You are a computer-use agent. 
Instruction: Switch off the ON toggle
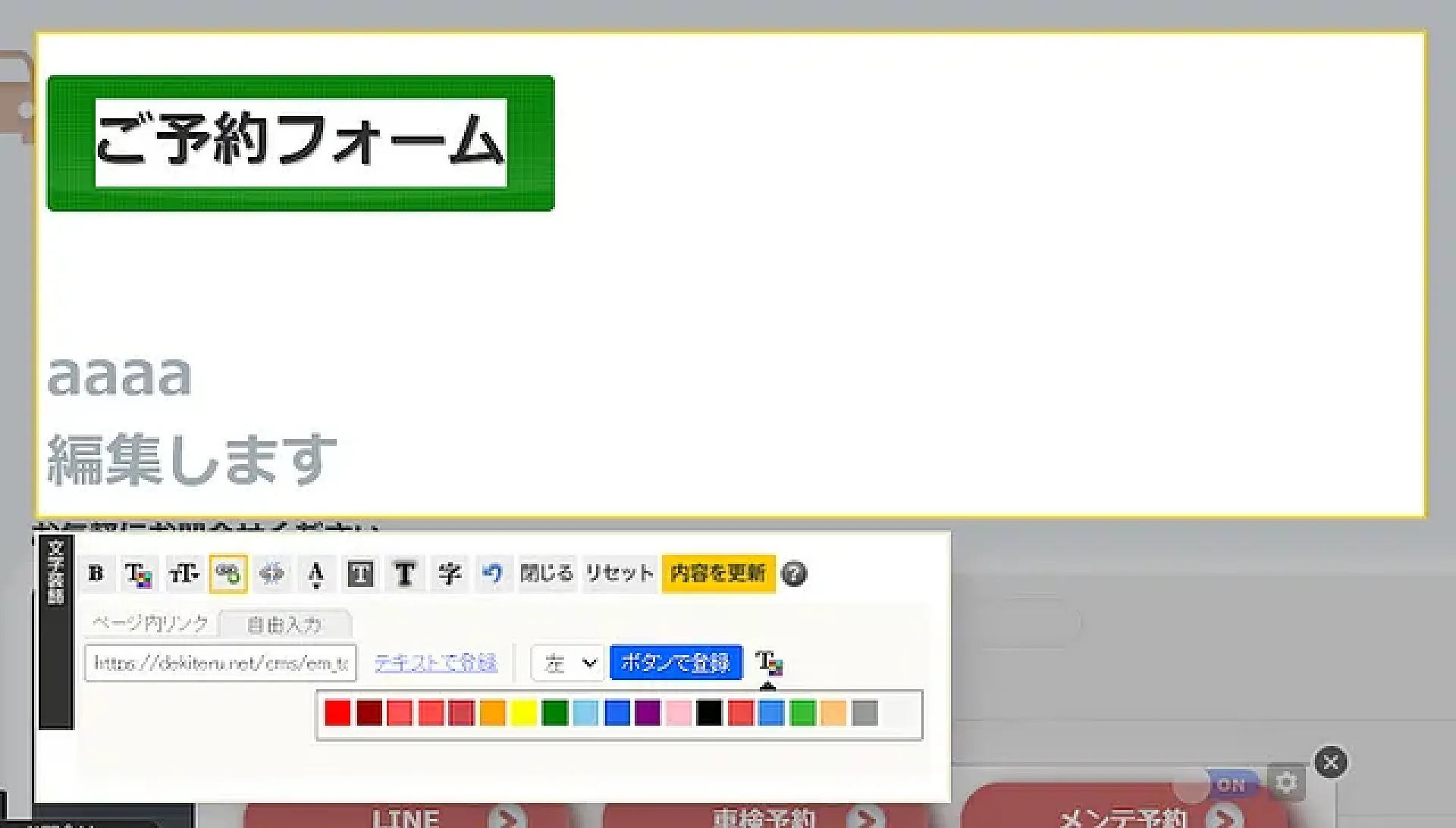[x=1230, y=786]
